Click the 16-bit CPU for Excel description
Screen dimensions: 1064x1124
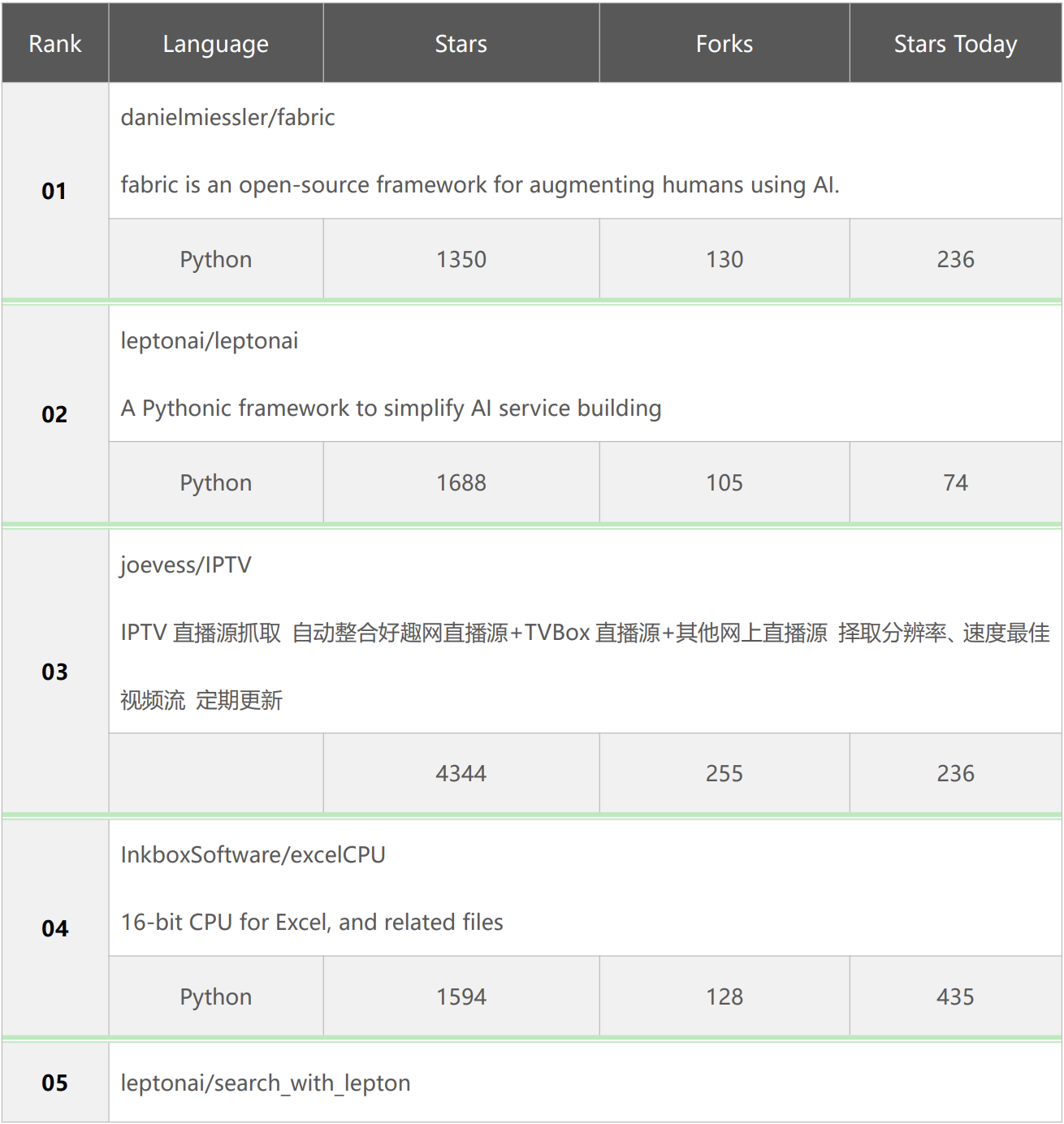pyautogui.click(x=312, y=923)
